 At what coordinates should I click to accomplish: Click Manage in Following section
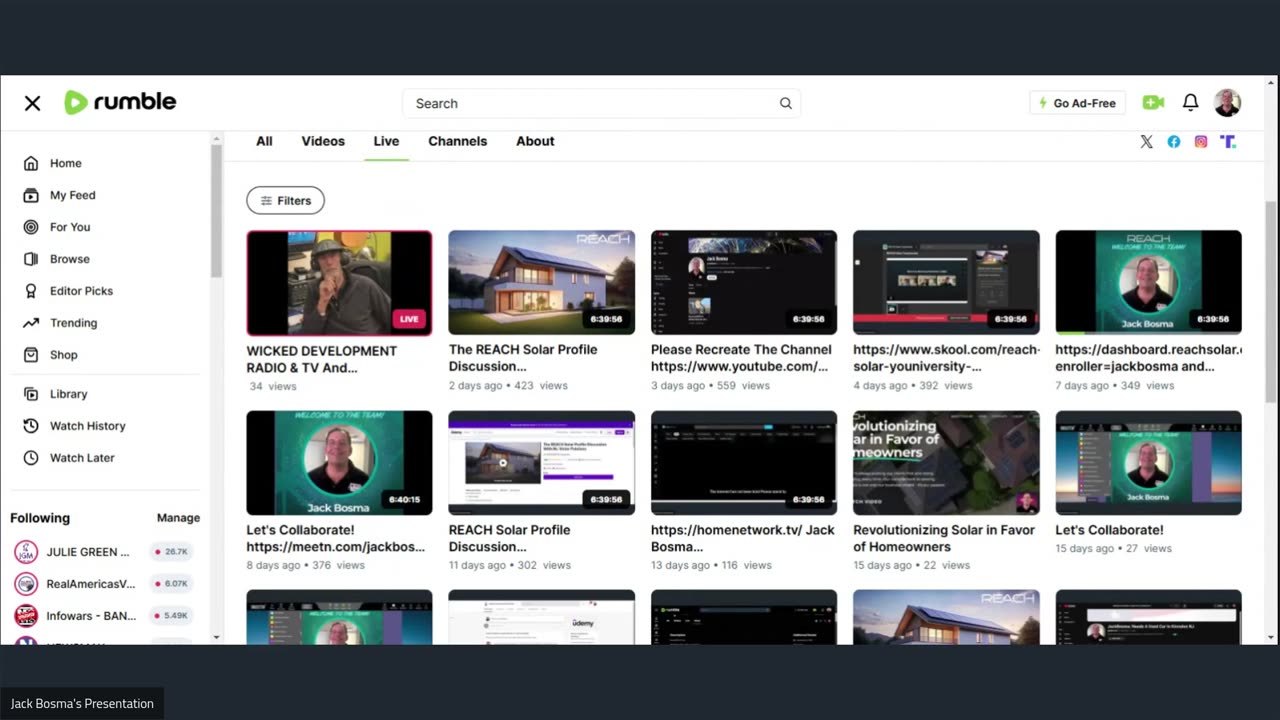(x=178, y=518)
